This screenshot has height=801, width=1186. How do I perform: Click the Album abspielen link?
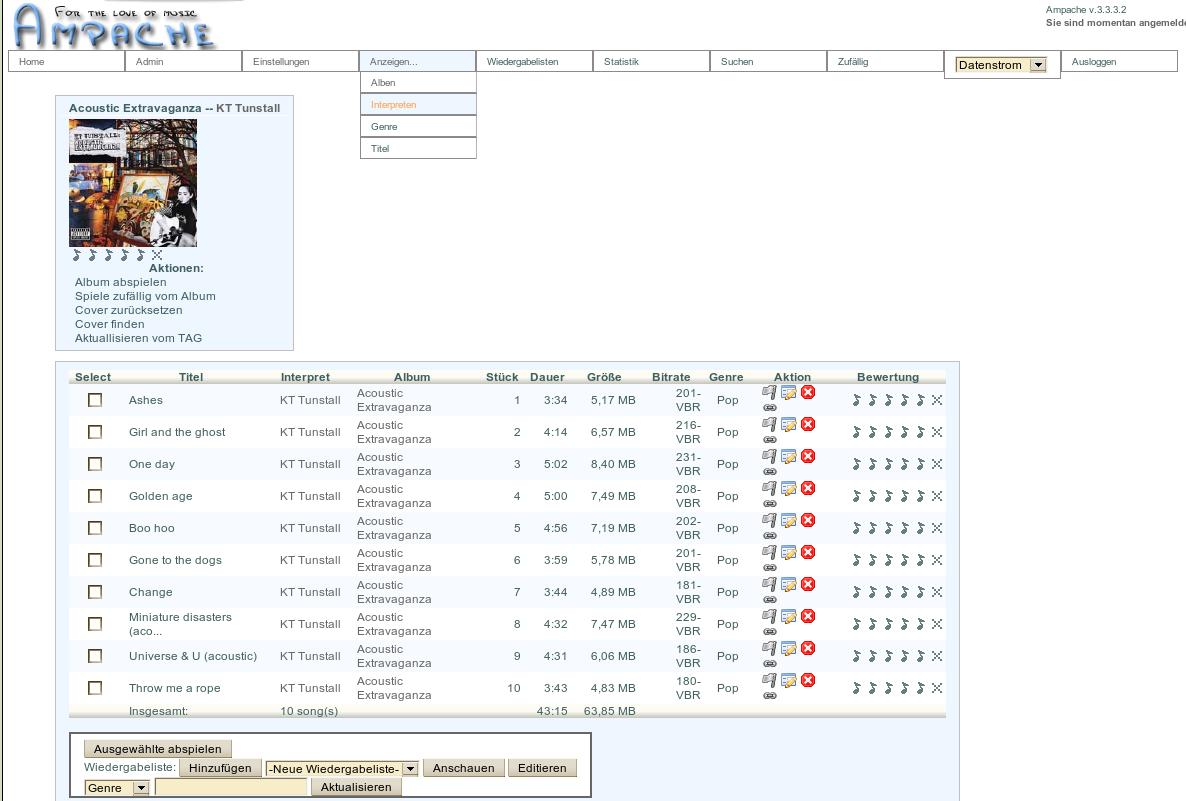pyautogui.click(x=120, y=282)
